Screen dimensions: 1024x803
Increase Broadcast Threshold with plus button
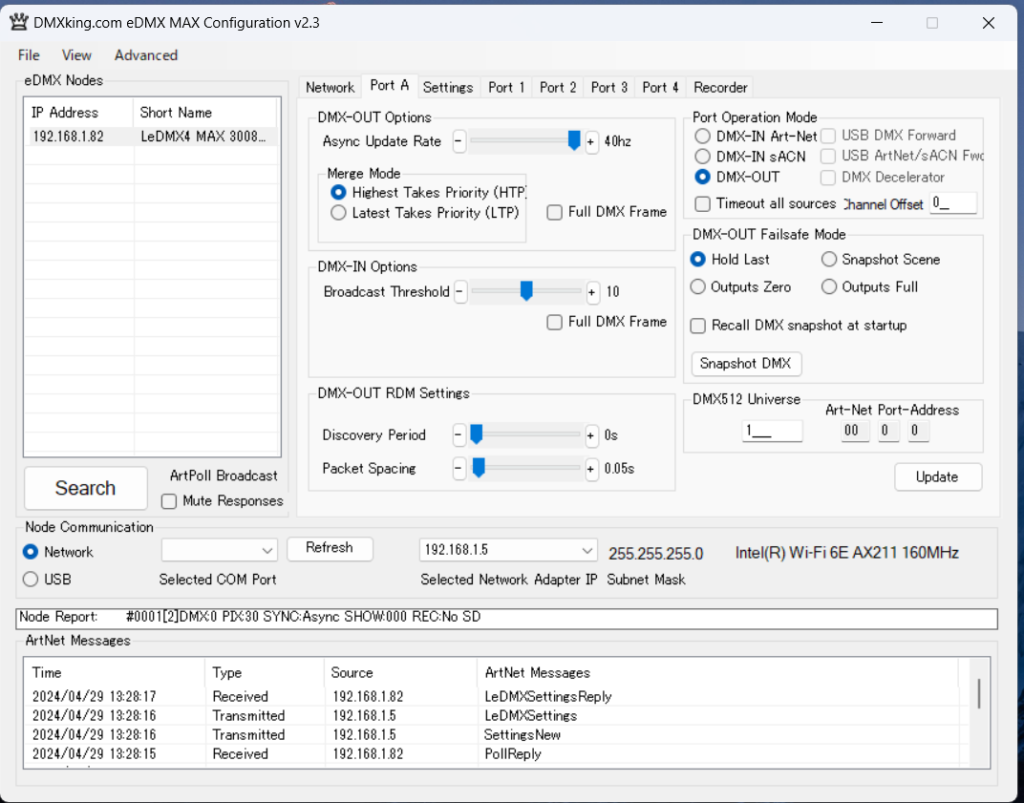[x=592, y=292]
